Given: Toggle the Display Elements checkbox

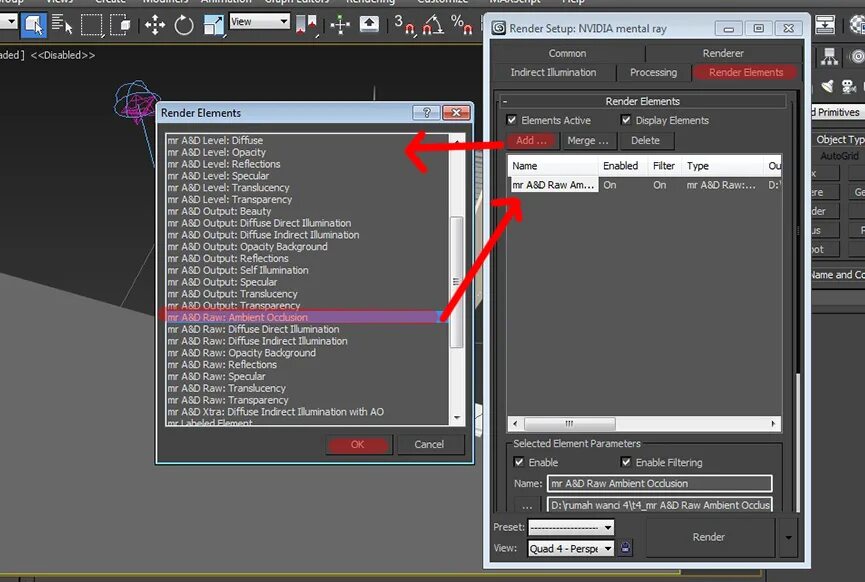Looking at the screenshot, I should pyautogui.click(x=626, y=120).
